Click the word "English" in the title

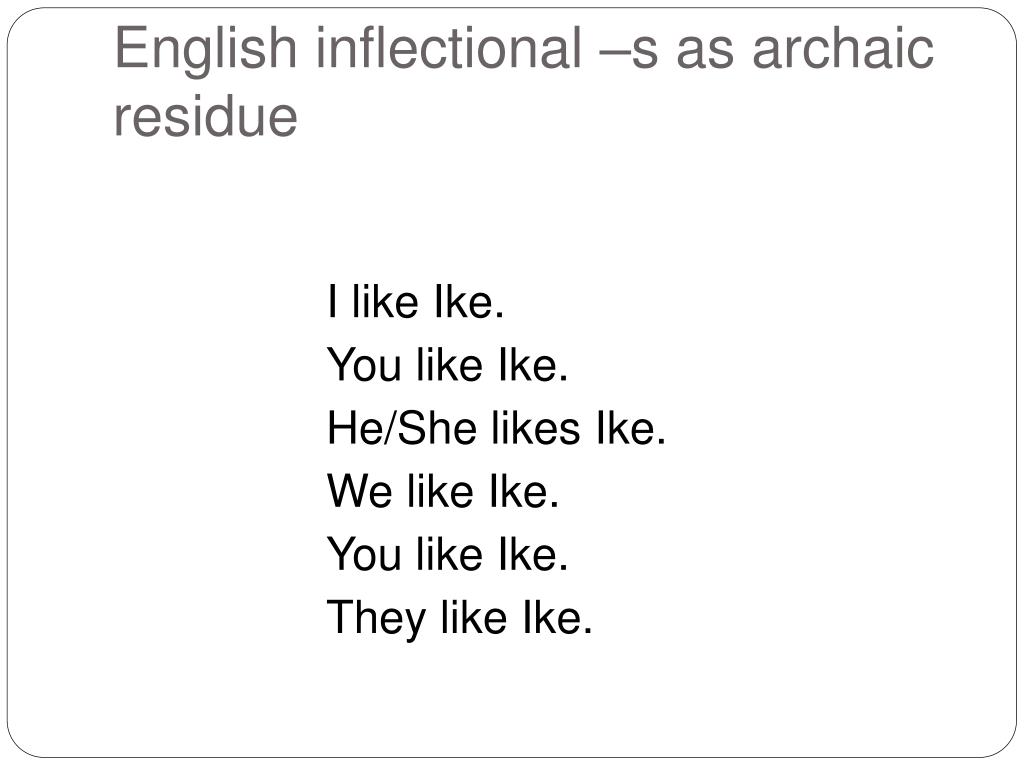pos(206,50)
